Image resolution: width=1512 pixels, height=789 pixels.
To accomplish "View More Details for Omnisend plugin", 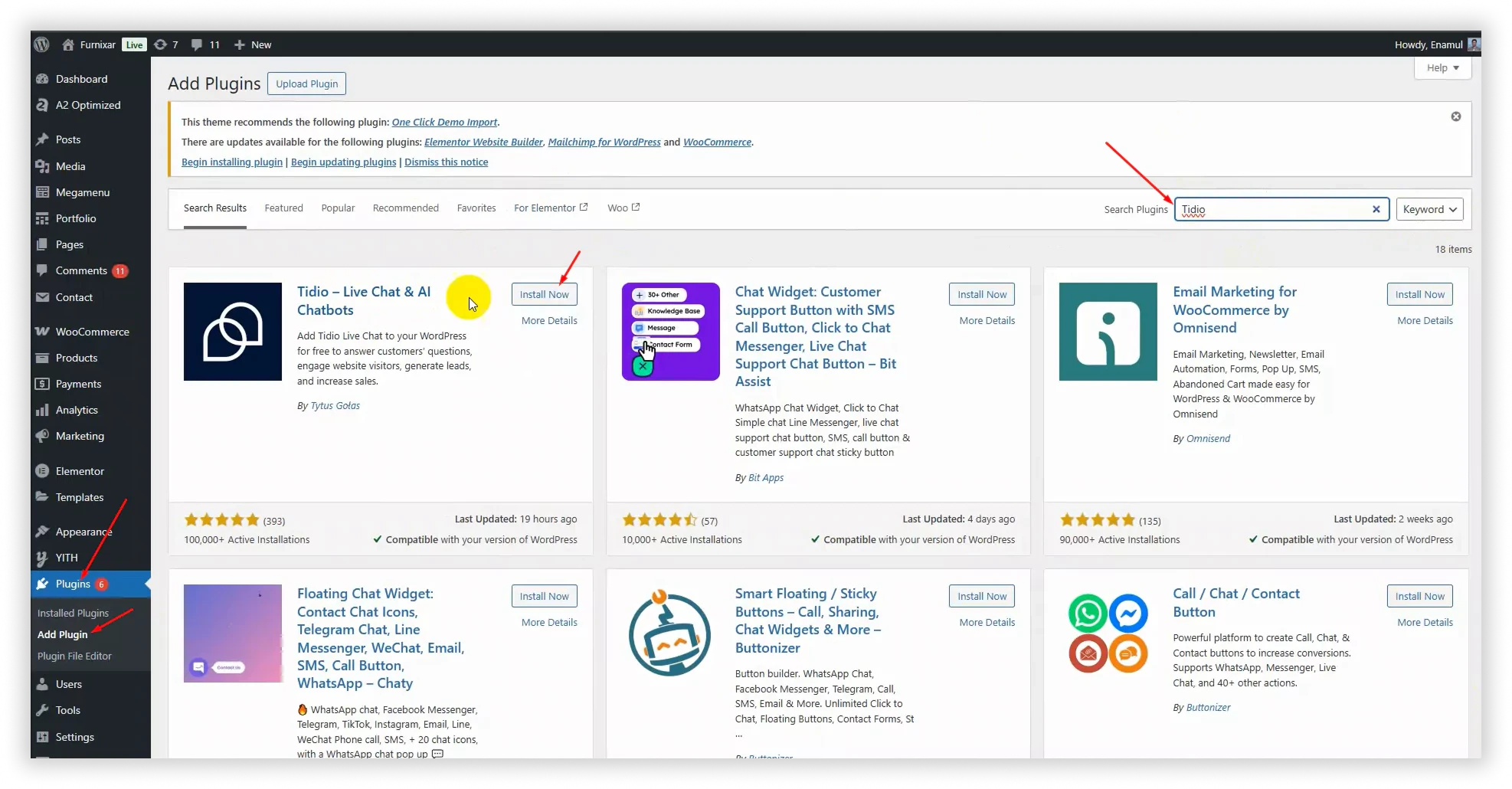I will click(x=1425, y=320).
